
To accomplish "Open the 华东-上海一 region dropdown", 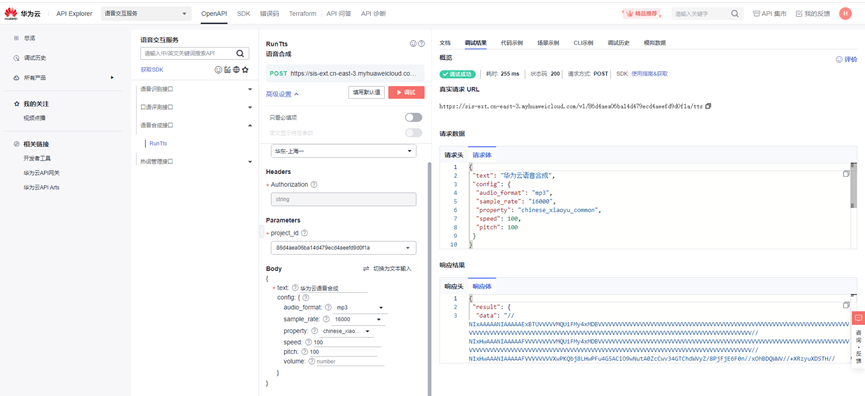I will 344,151.
